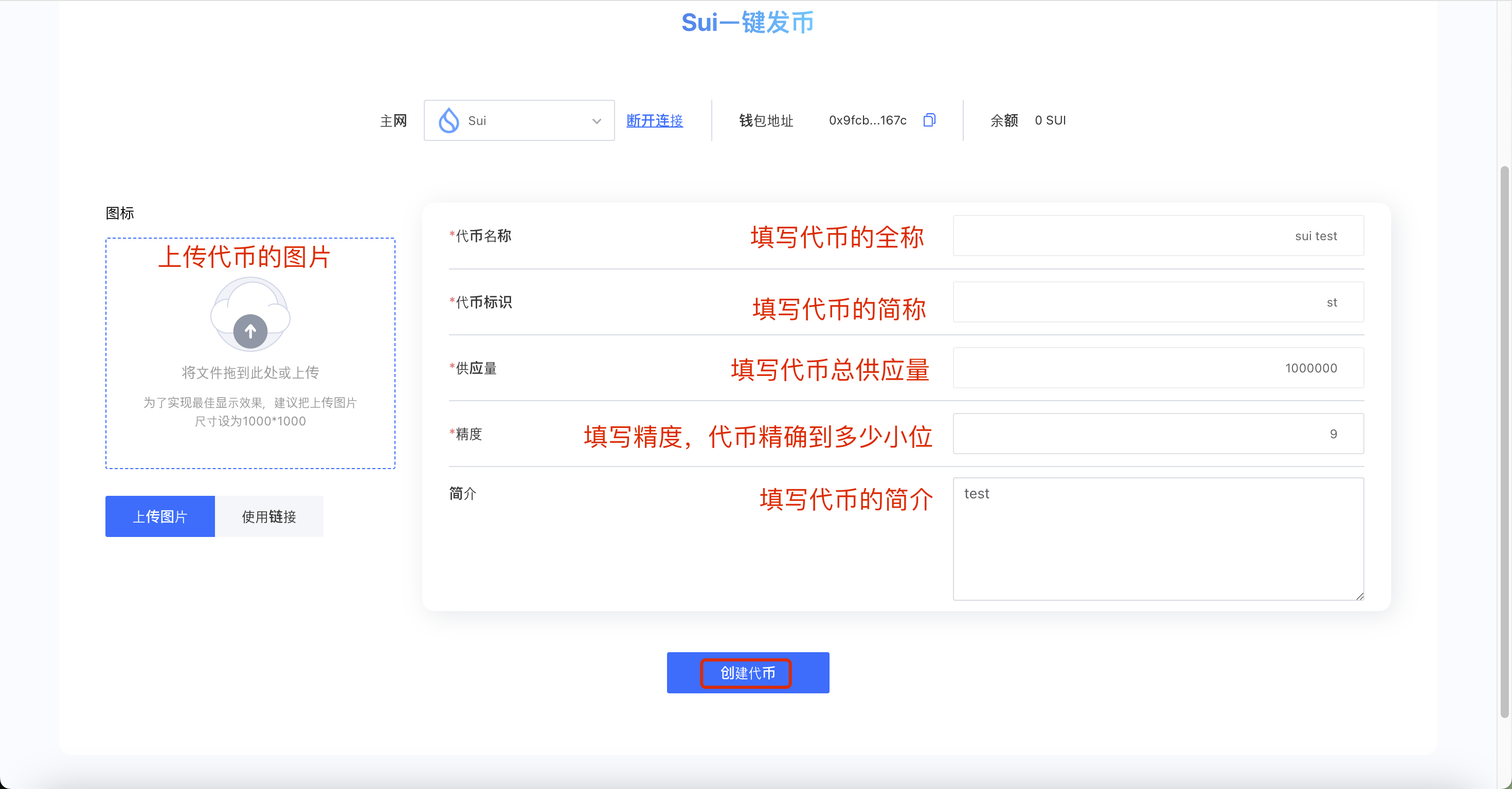Focus the 精度 field showing 9

(1158, 433)
